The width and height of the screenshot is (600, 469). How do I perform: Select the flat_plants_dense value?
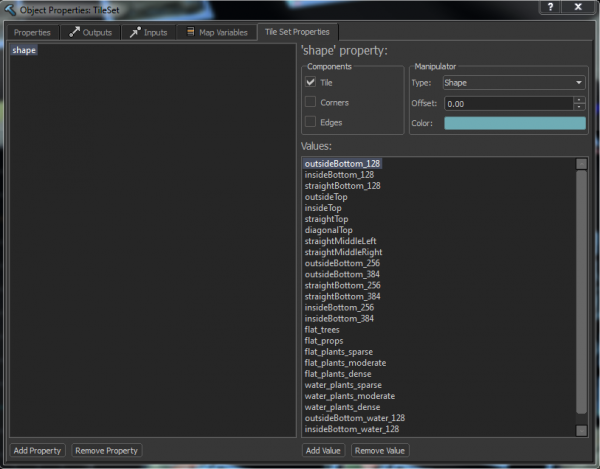[338, 374]
